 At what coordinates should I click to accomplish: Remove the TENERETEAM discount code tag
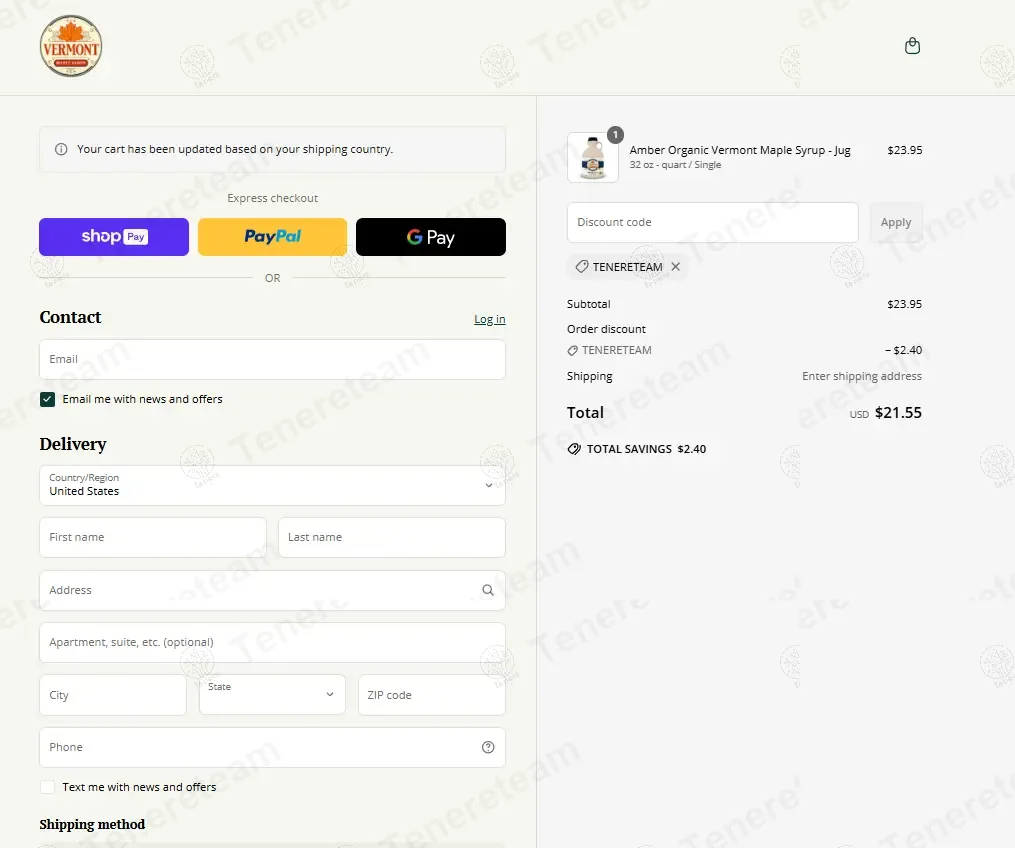coord(676,267)
